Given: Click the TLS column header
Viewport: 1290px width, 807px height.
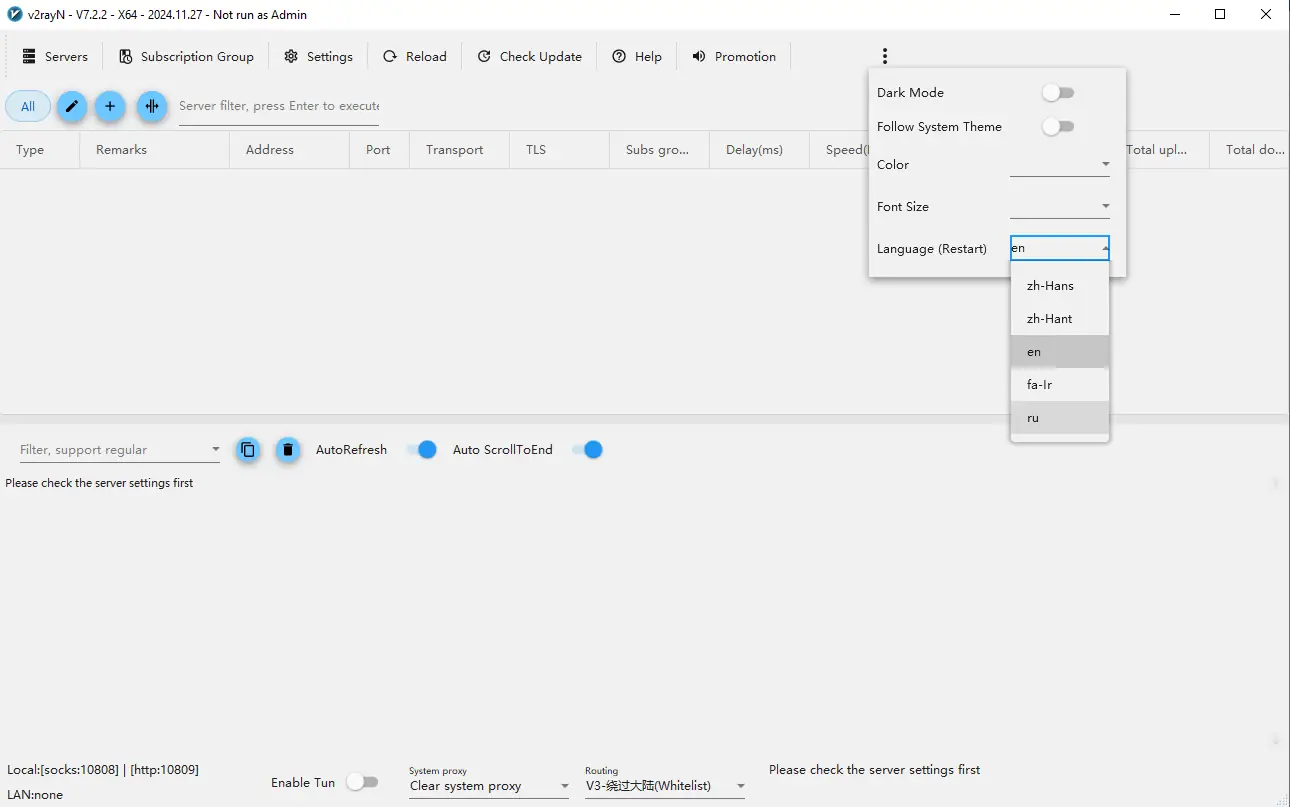Looking at the screenshot, I should click(560, 150).
